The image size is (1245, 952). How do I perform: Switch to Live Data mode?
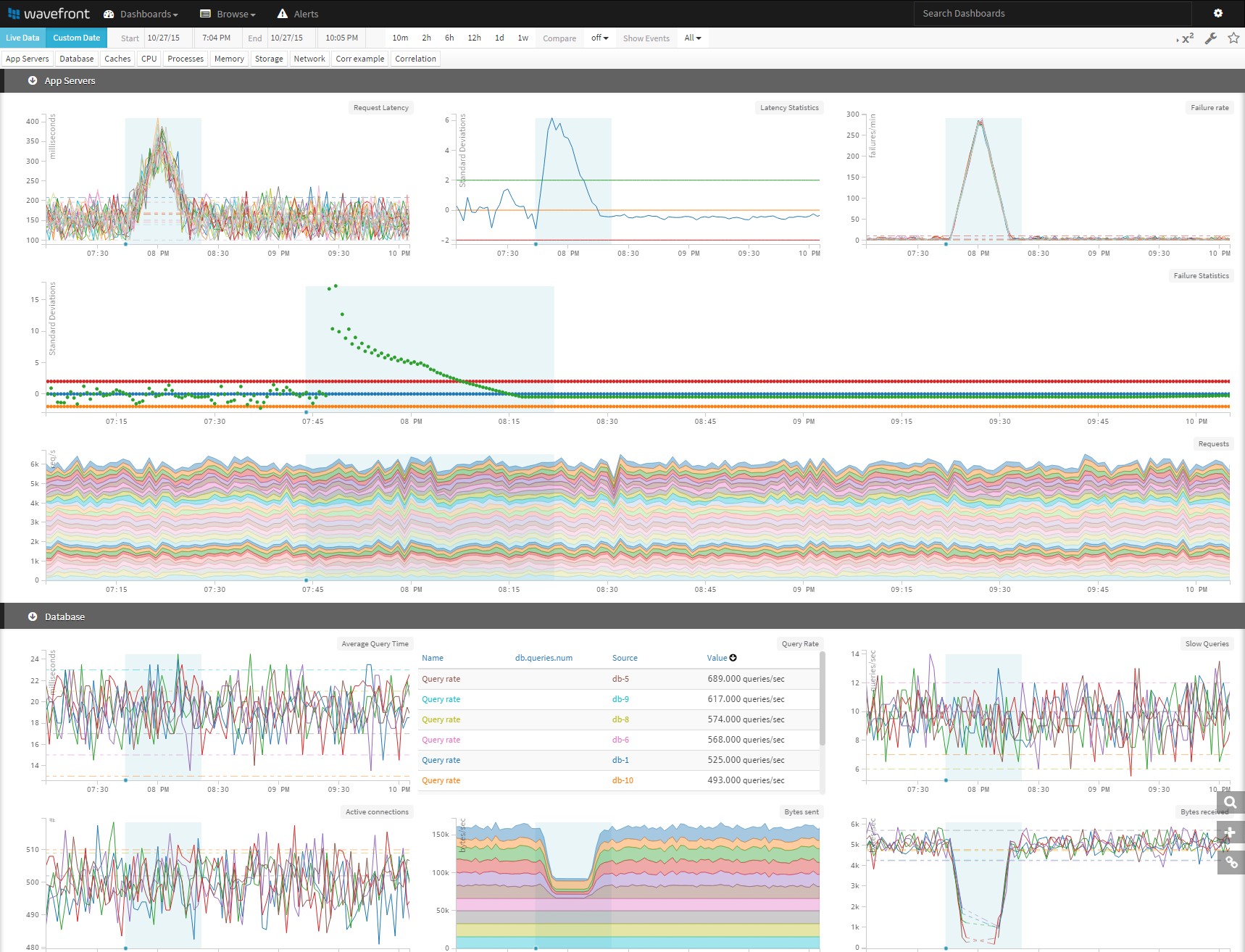(x=22, y=38)
